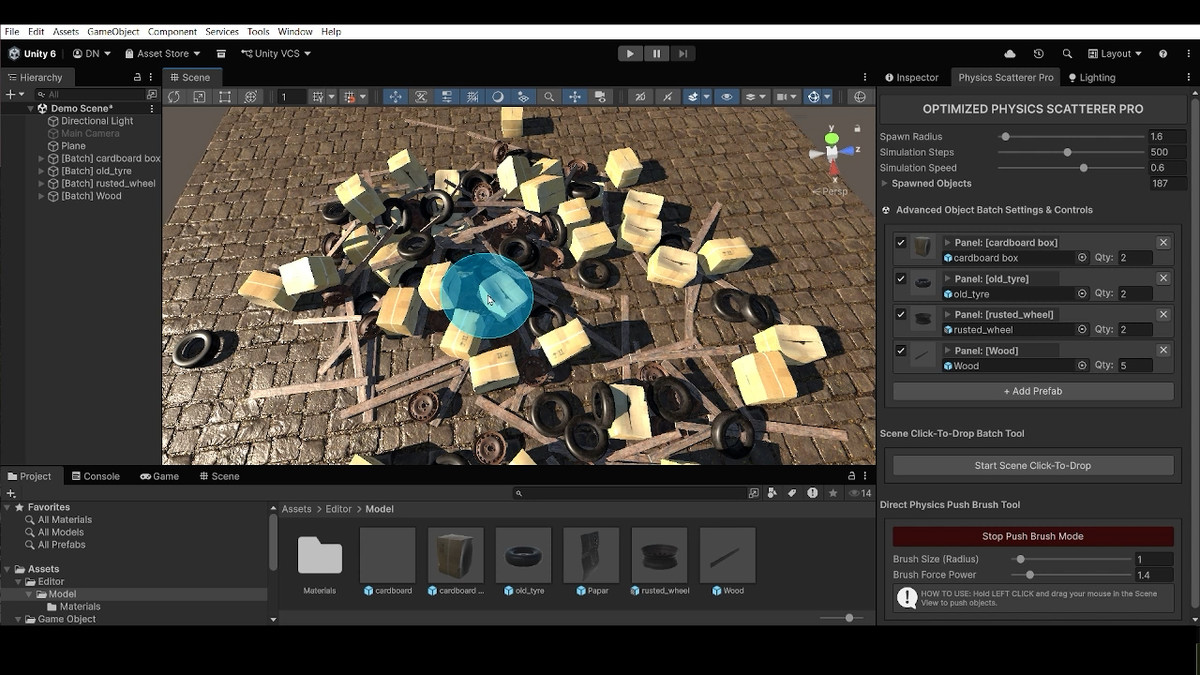
Task: Open the object picker for the cardboard box prefab
Action: tap(1082, 258)
